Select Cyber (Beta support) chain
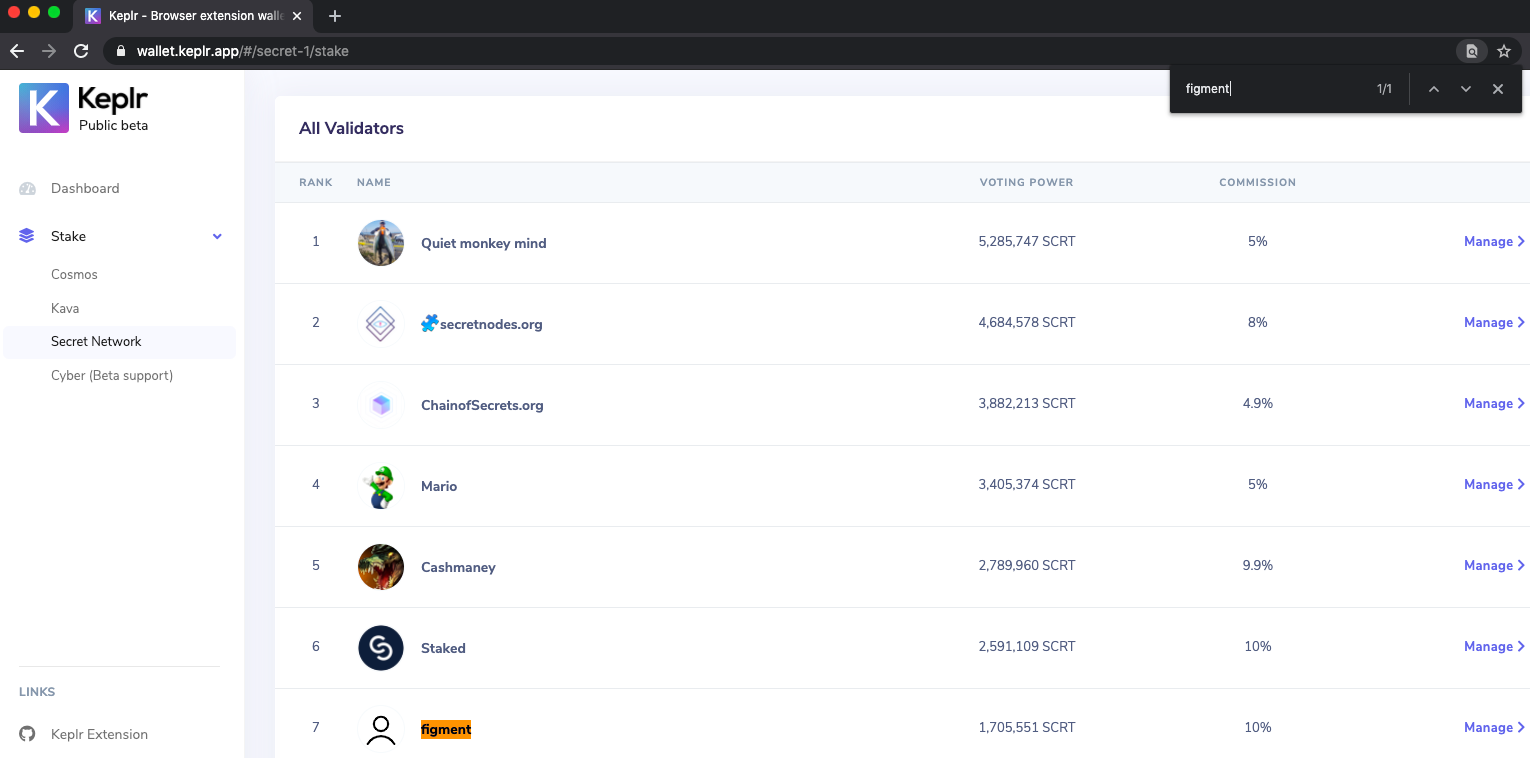Screen dimensions: 1530x758 click(112, 375)
